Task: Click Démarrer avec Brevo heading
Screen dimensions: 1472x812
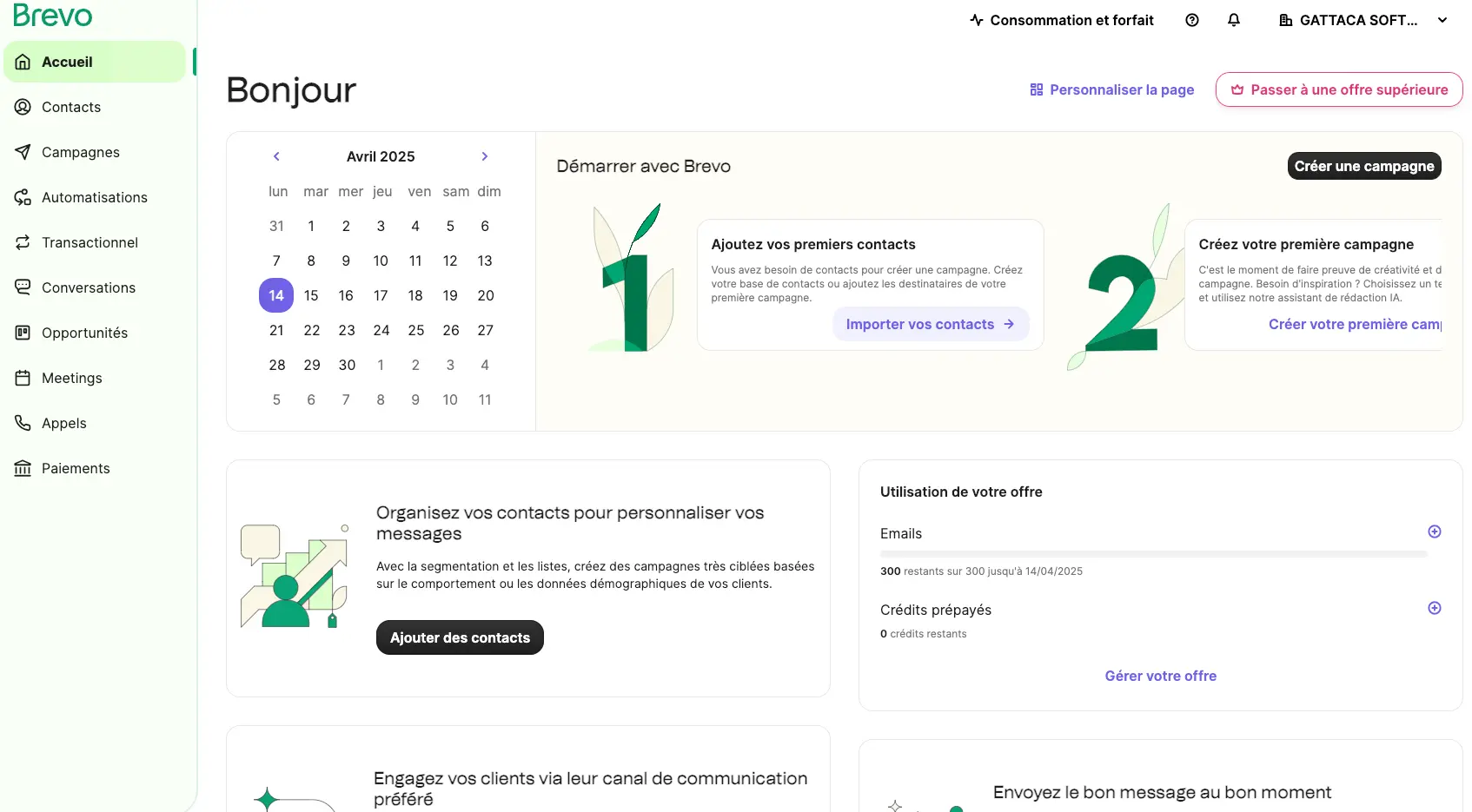Action: (643, 166)
